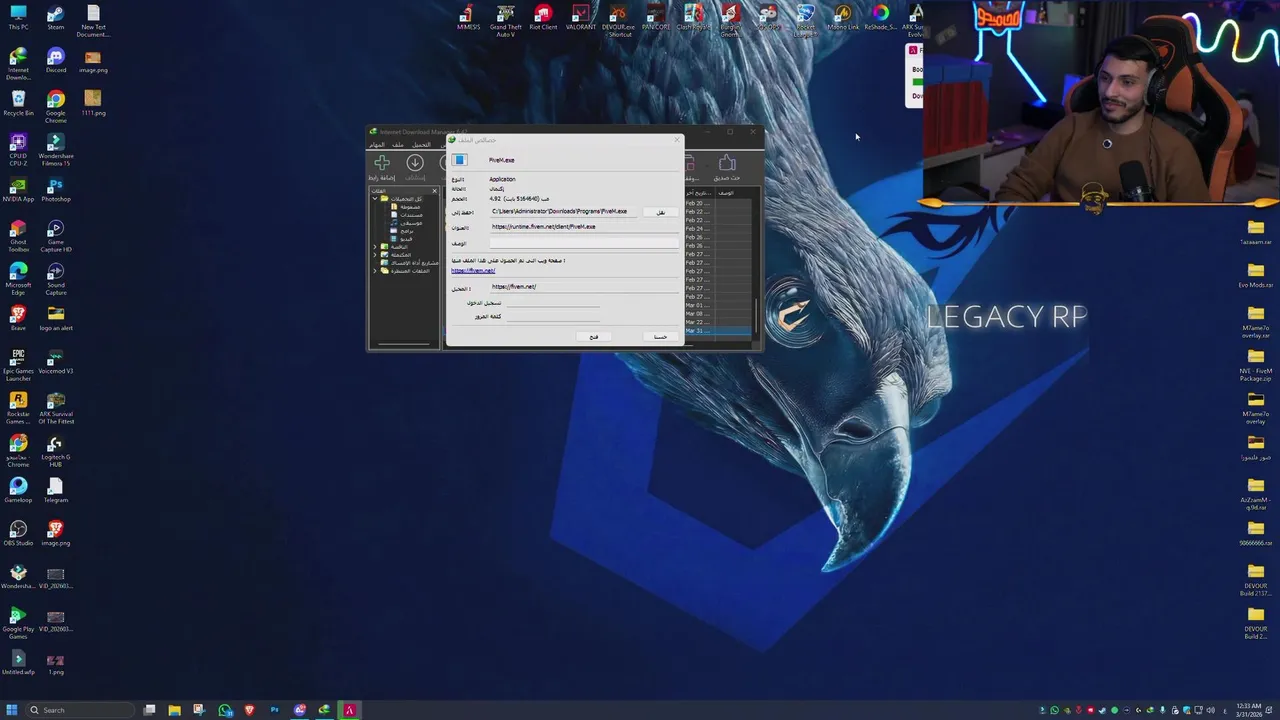Screen dimensions: 1280x720
Task: Open the Recycle Bin desktop icon
Action: [x=18, y=103]
